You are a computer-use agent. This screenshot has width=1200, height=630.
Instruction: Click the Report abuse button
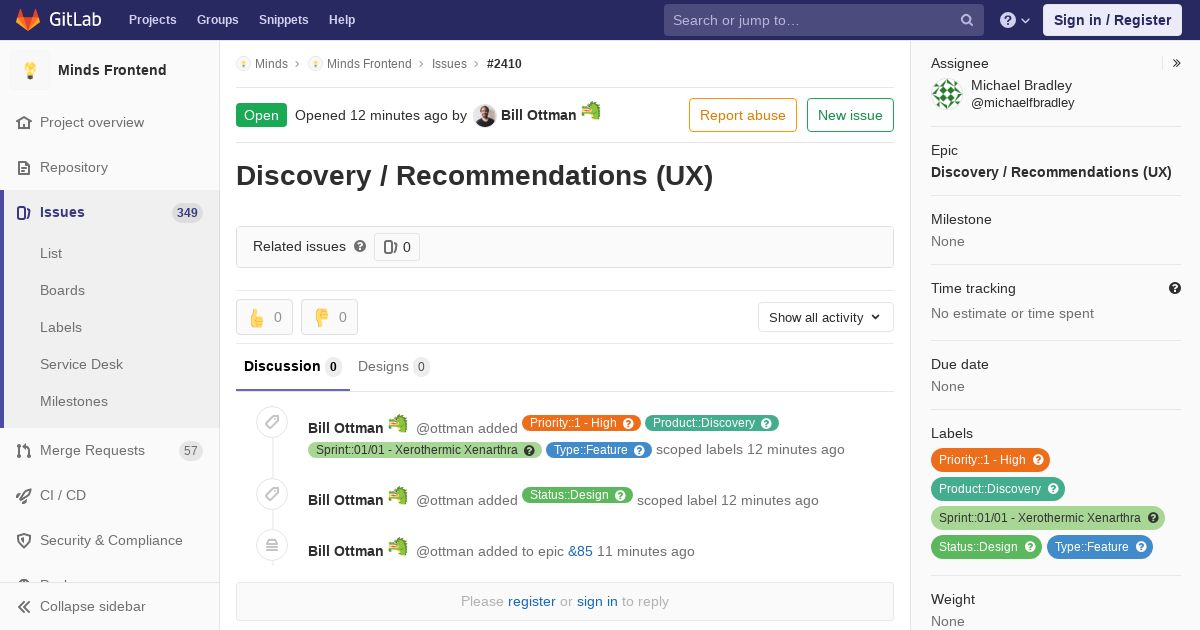(743, 115)
